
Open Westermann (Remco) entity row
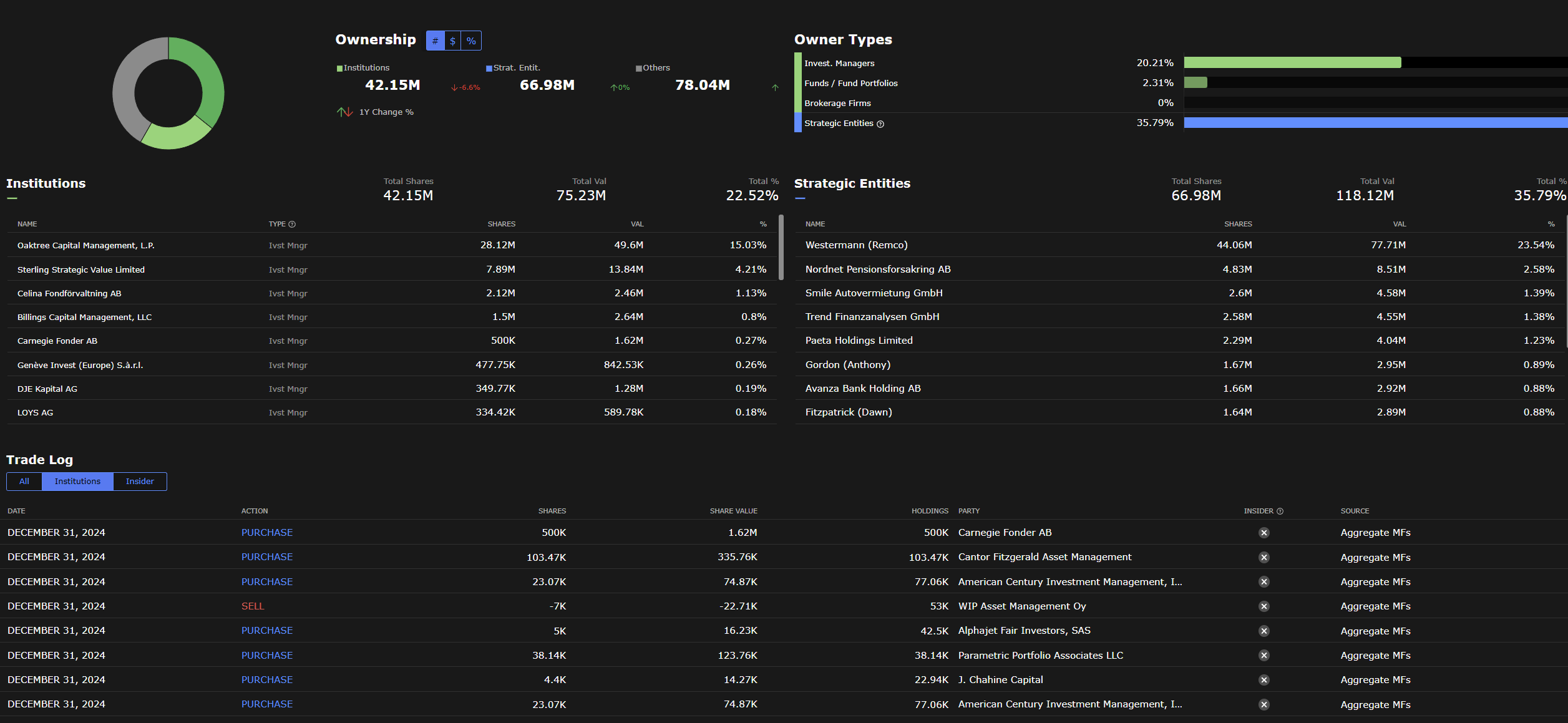pyautogui.click(x=856, y=245)
